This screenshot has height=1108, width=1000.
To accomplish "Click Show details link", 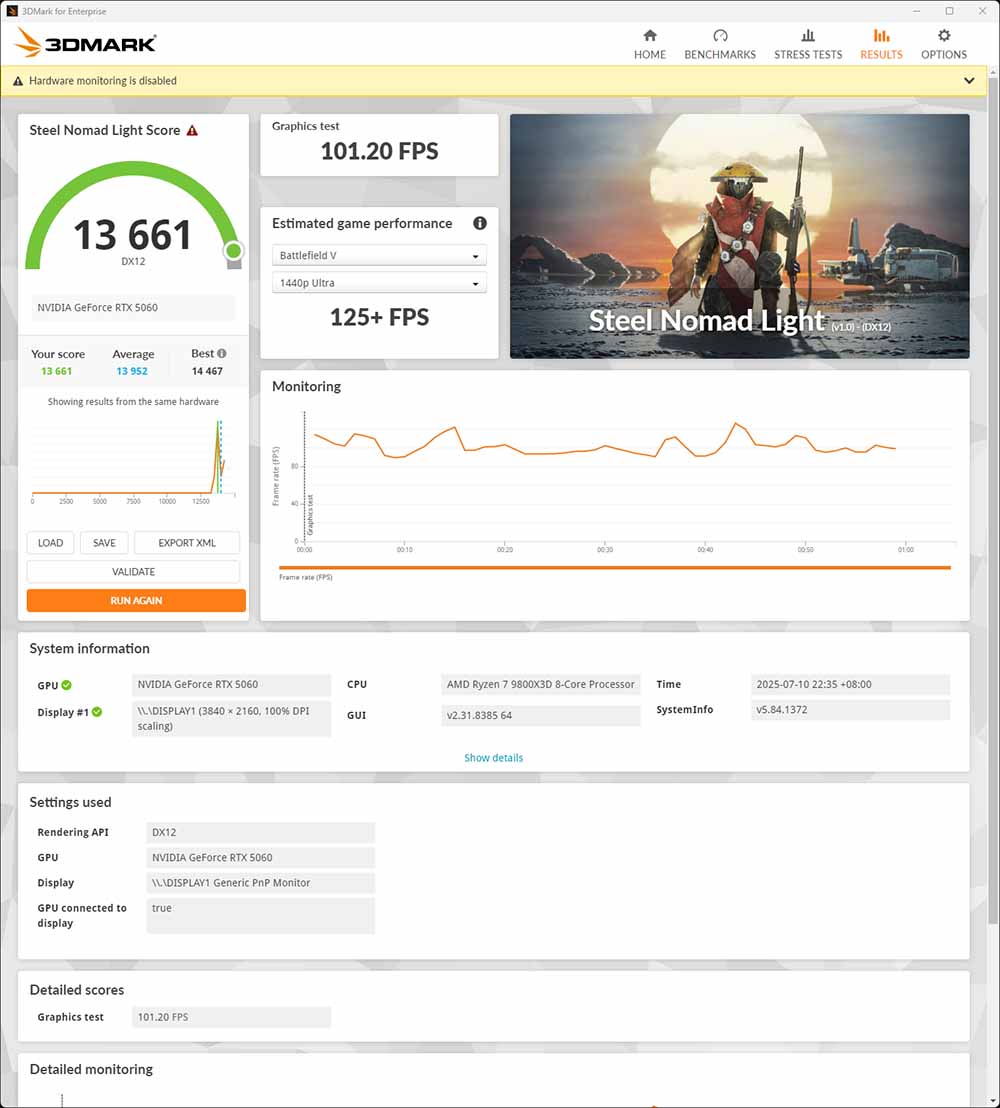I will click(493, 758).
